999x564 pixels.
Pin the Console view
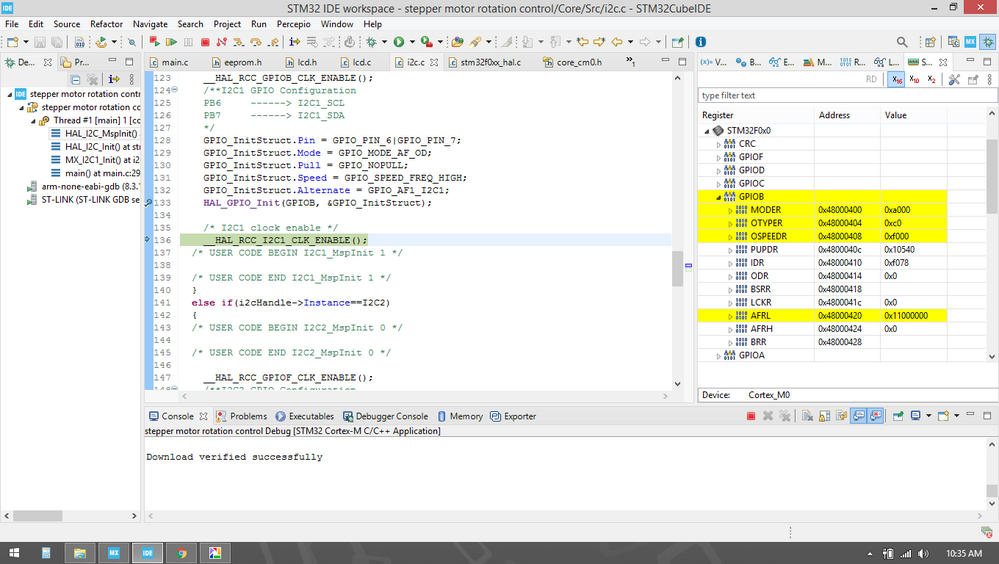pos(898,416)
